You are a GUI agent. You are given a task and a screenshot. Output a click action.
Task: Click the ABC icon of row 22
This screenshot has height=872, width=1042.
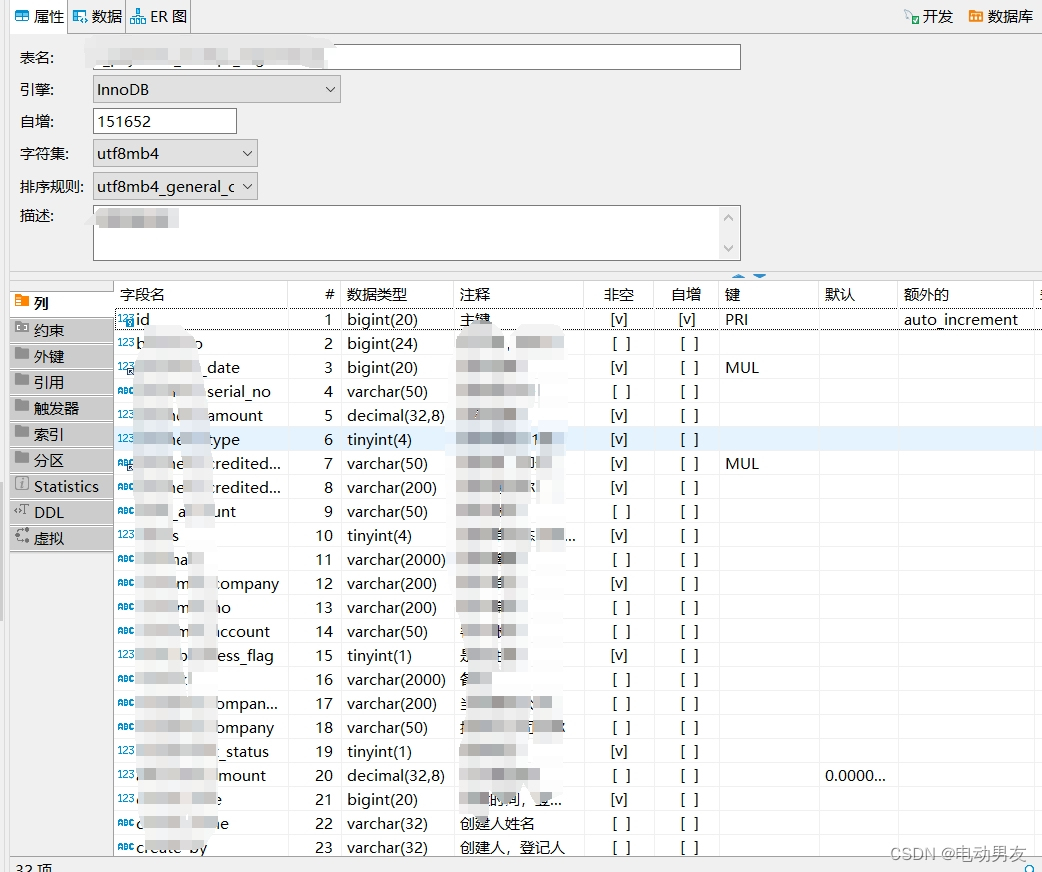[126, 823]
